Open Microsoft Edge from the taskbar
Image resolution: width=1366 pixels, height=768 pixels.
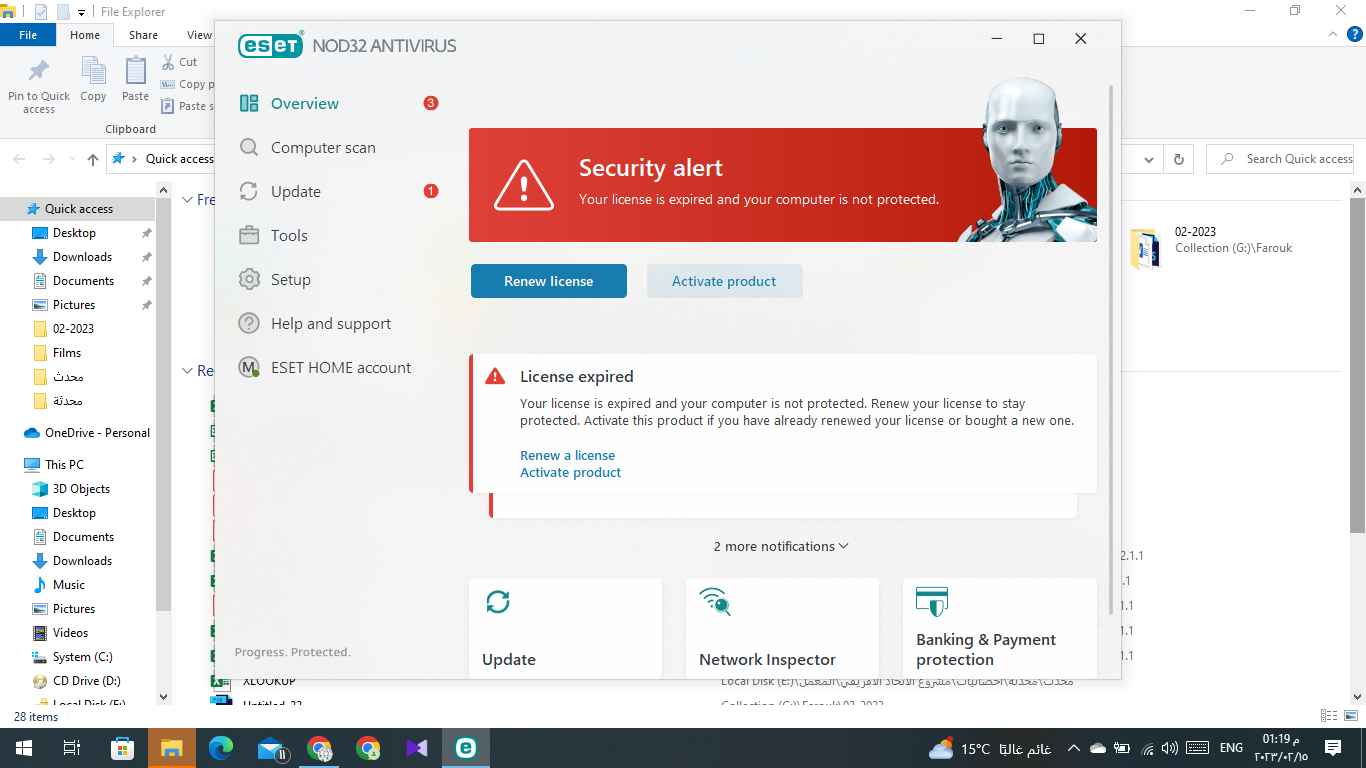(x=221, y=748)
